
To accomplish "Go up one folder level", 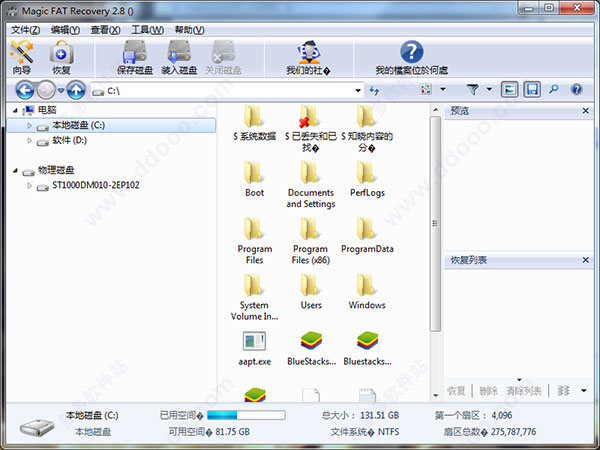I will click(76, 91).
